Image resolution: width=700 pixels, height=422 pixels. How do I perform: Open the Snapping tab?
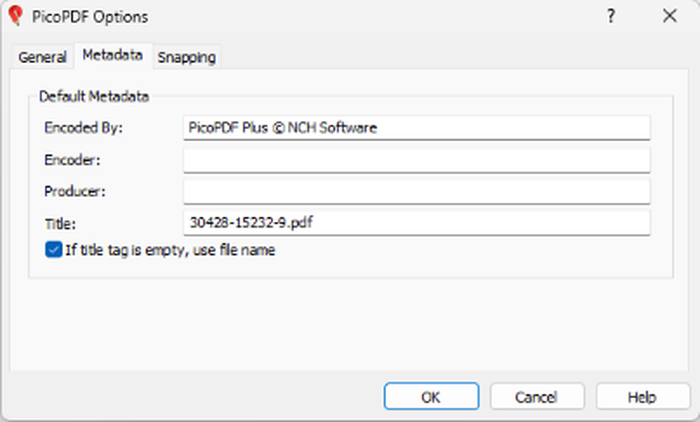(x=187, y=57)
